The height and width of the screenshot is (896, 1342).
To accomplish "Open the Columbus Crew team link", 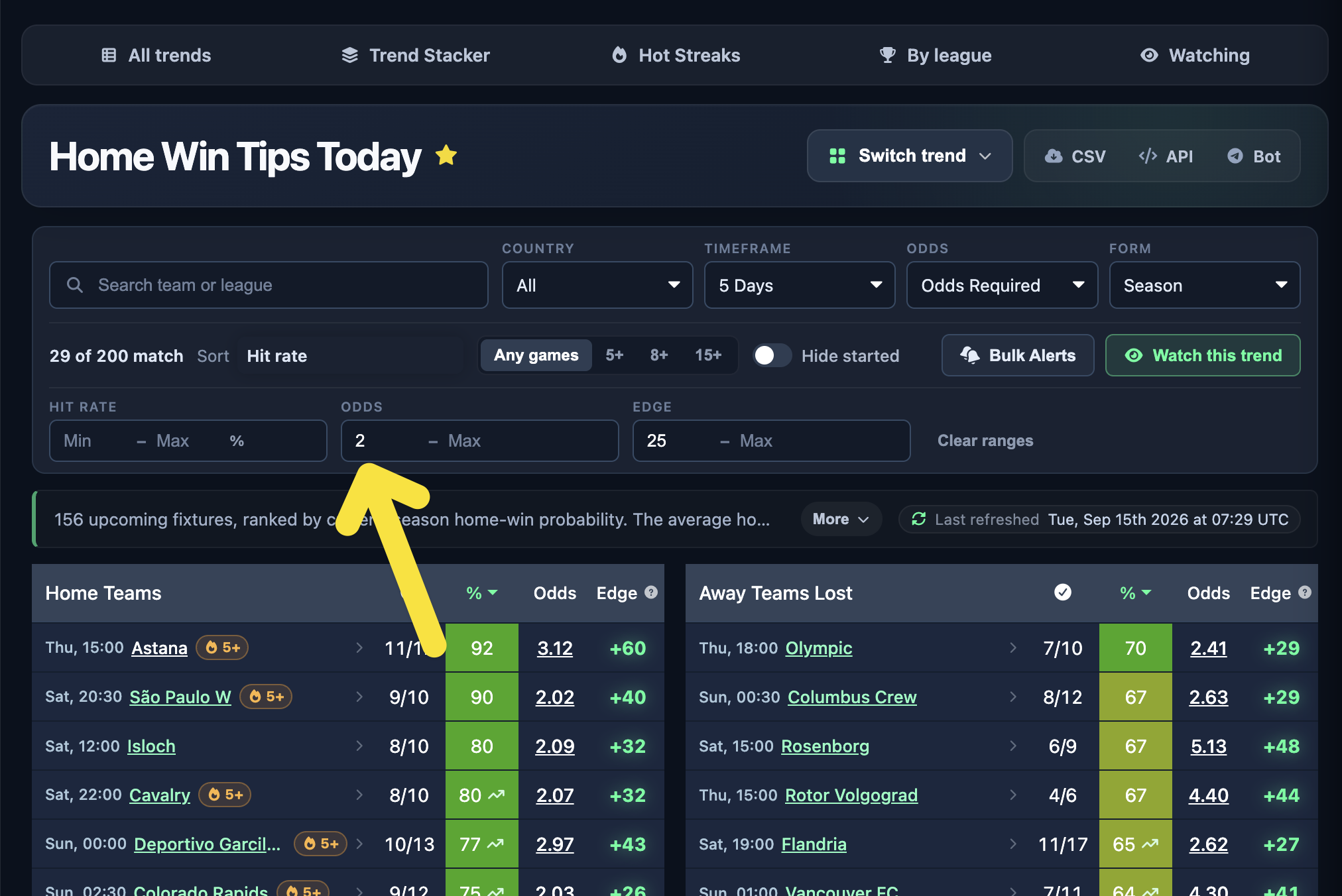I will pyautogui.click(x=852, y=697).
